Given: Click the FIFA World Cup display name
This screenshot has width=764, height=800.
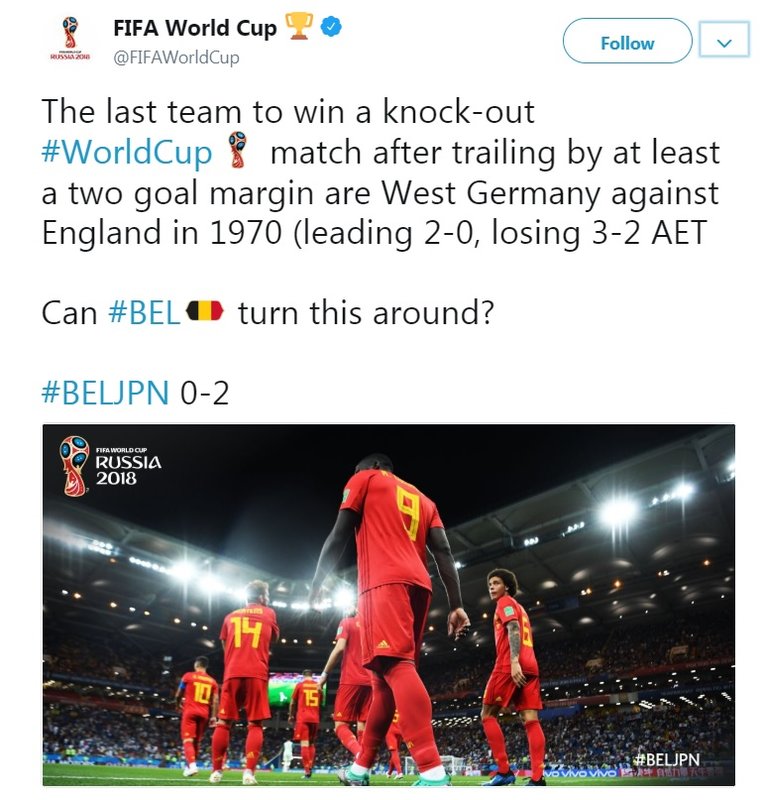Looking at the screenshot, I should [195, 28].
